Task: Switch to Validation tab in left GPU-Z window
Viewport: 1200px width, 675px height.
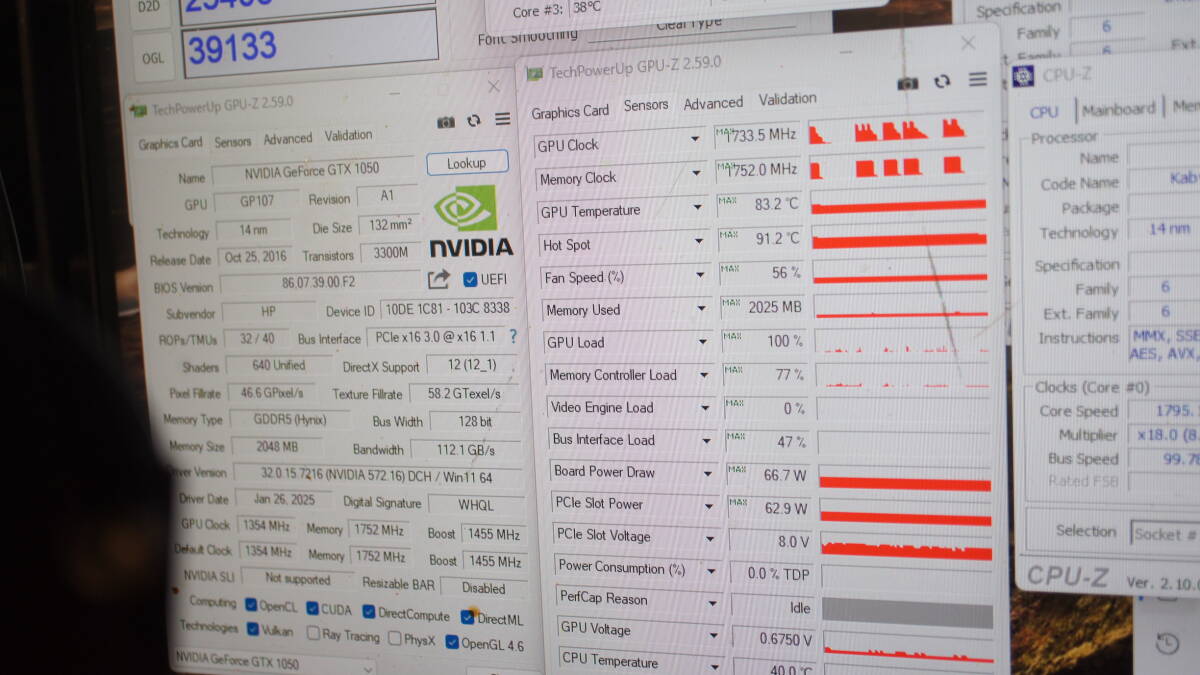Action: click(x=349, y=135)
